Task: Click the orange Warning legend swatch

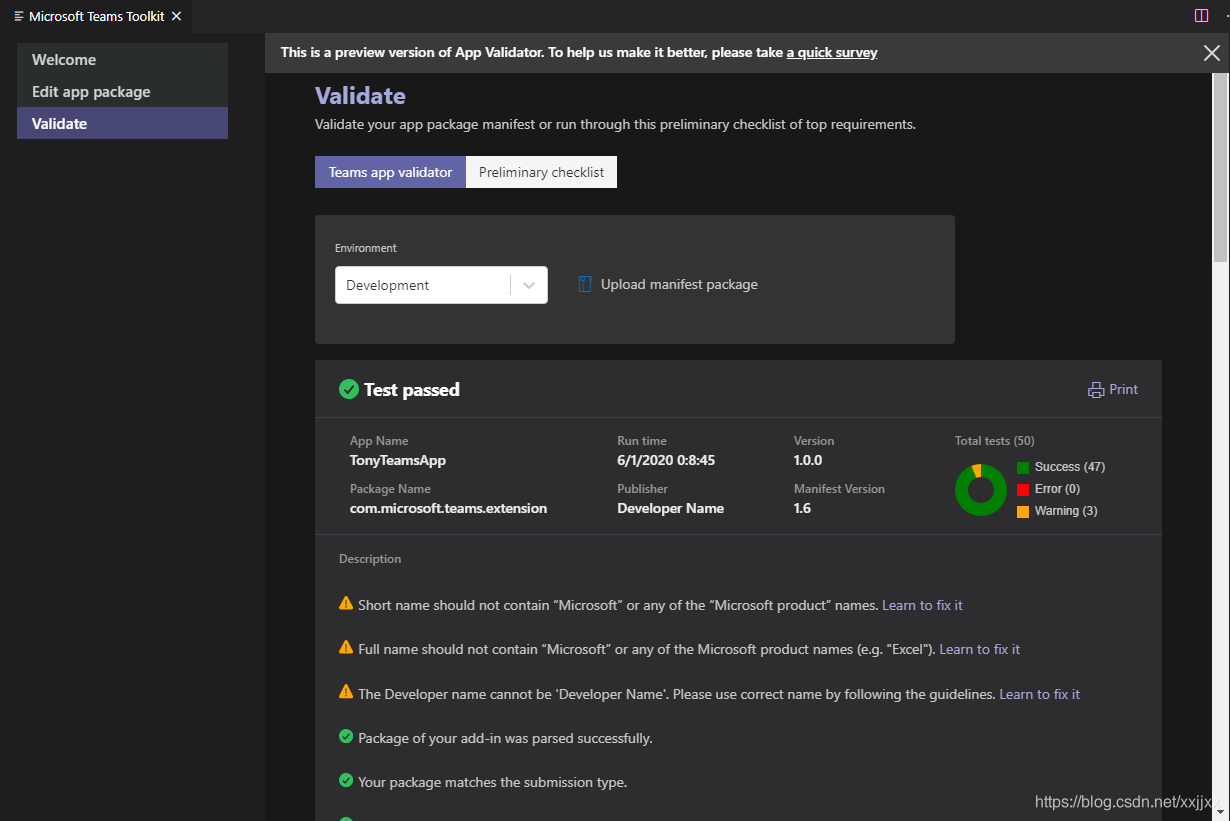Action: click(x=1023, y=511)
